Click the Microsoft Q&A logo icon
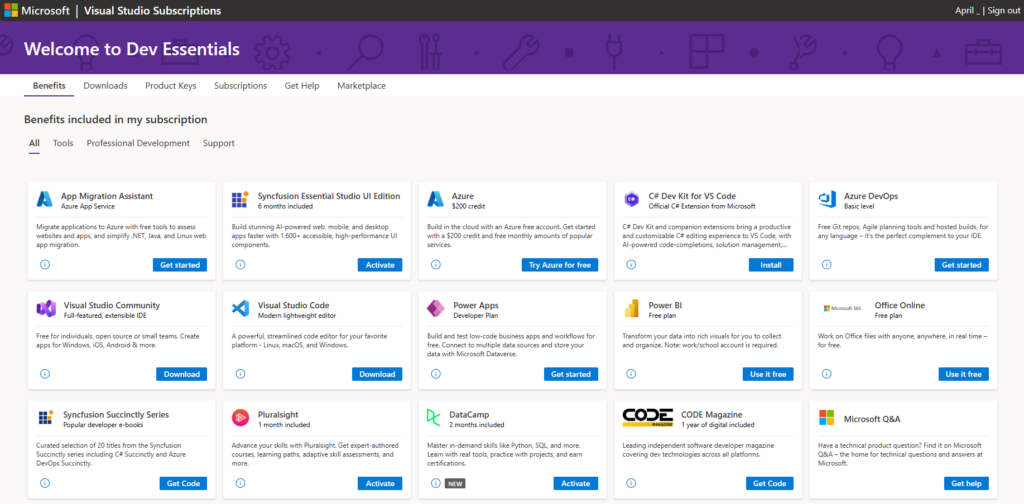The width and height of the screenshot is (1024, 504). [826, 418]
